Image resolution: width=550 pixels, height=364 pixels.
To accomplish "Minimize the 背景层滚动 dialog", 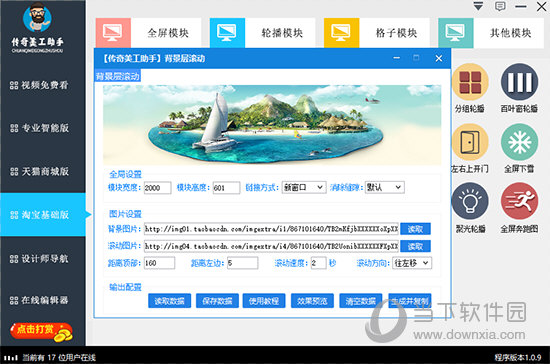I will (397, 58).
